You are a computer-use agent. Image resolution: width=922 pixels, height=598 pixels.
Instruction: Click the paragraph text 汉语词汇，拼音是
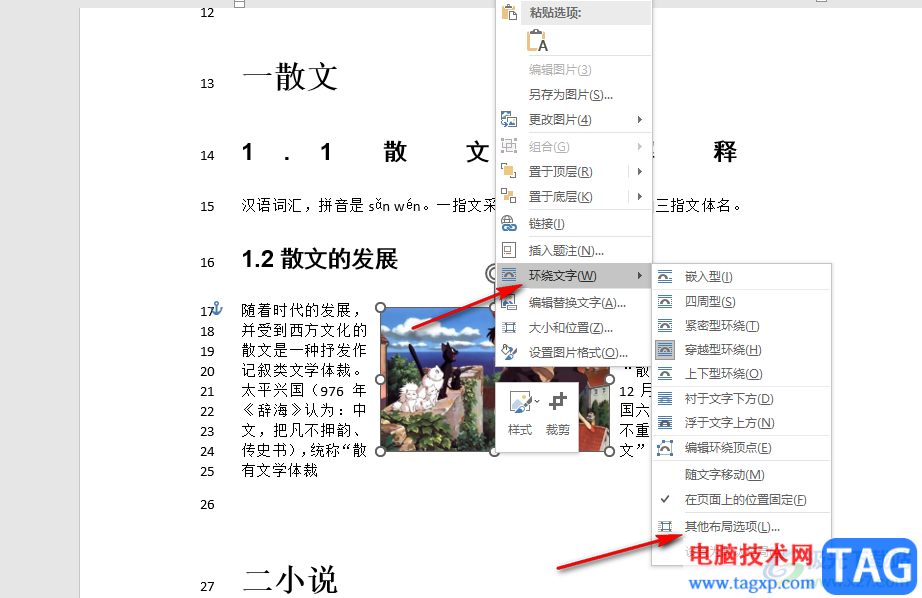(303, 205)
